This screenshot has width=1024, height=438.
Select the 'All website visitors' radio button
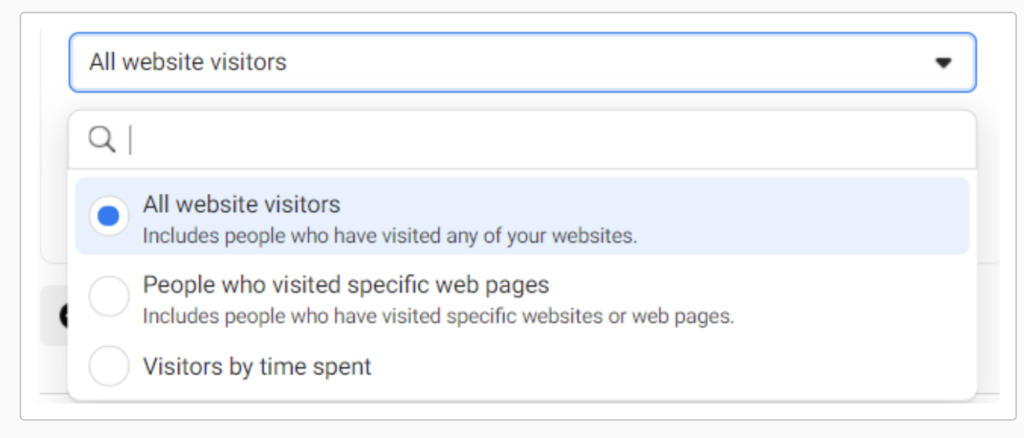(108, 216)
